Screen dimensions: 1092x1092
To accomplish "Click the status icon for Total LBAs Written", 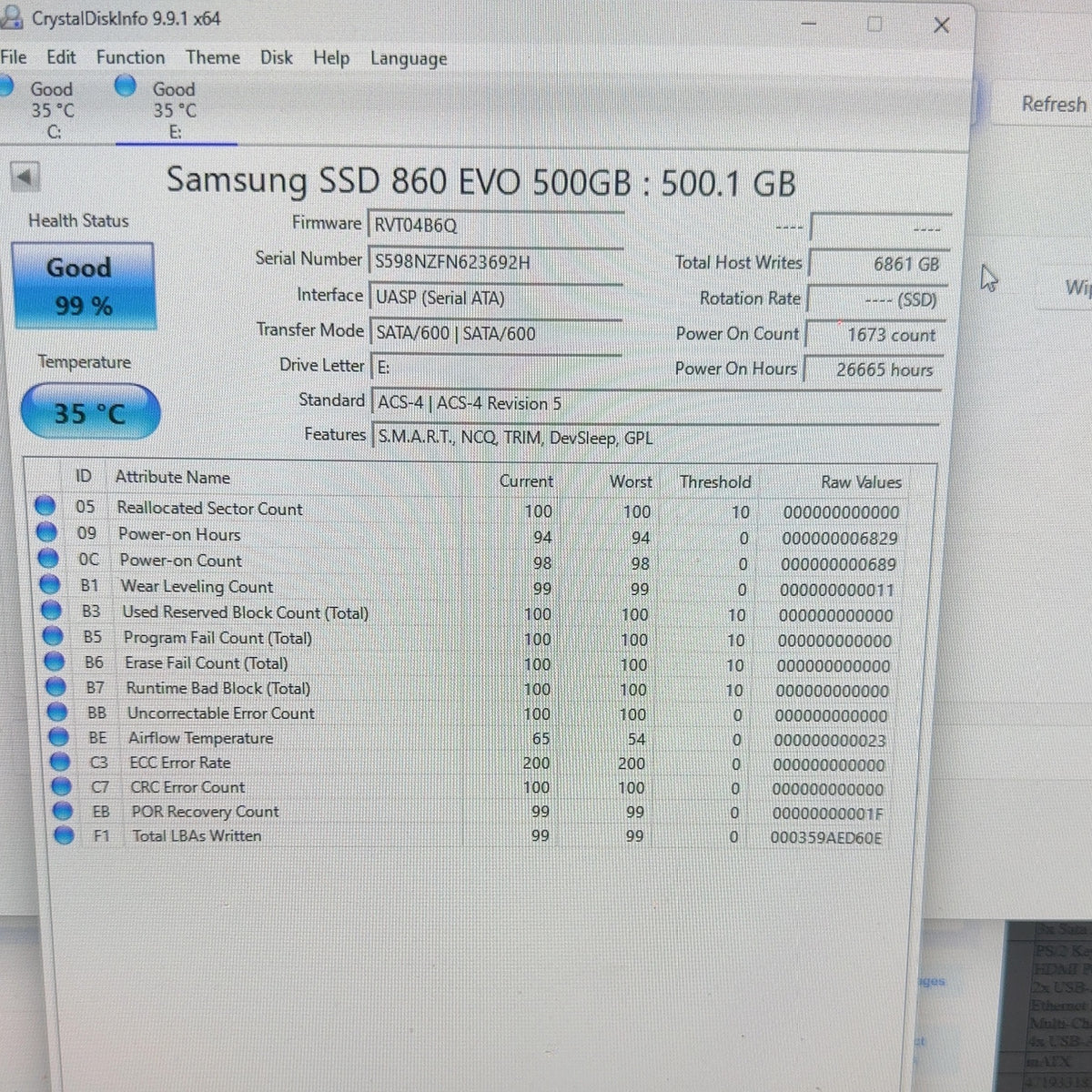I will [x=64, y=834].
